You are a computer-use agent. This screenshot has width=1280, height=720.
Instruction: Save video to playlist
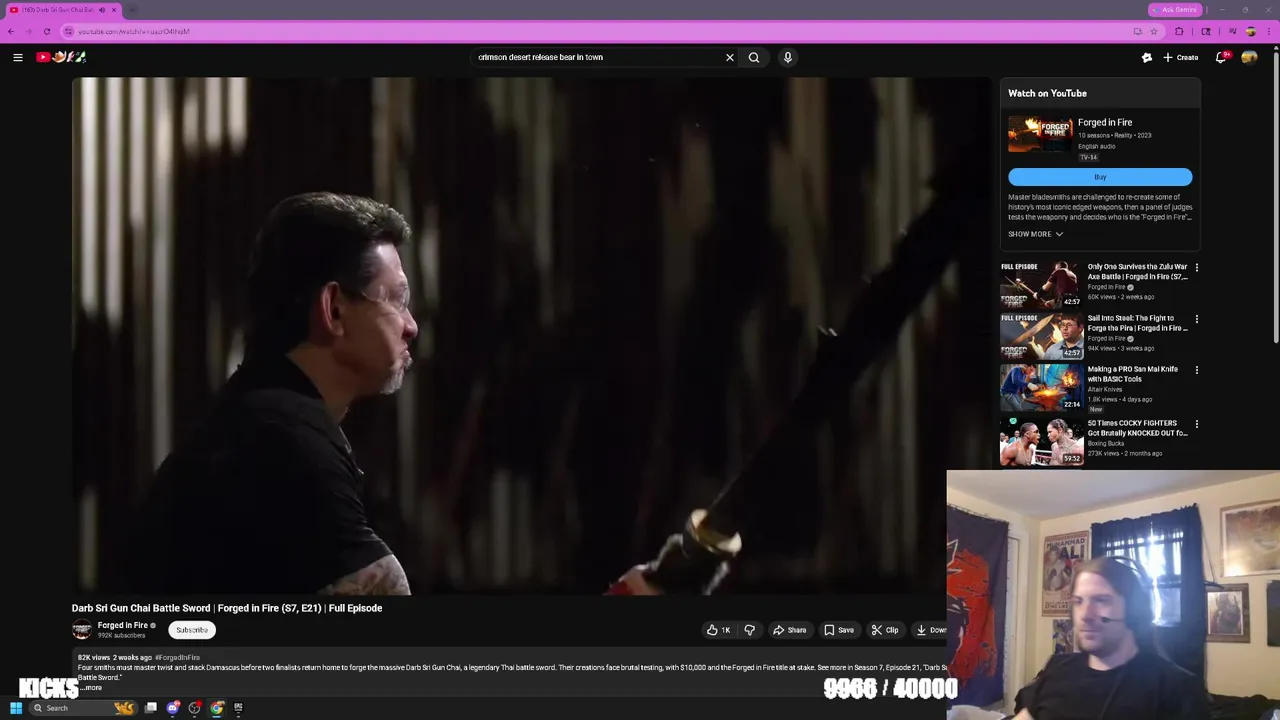click(838, 630)
